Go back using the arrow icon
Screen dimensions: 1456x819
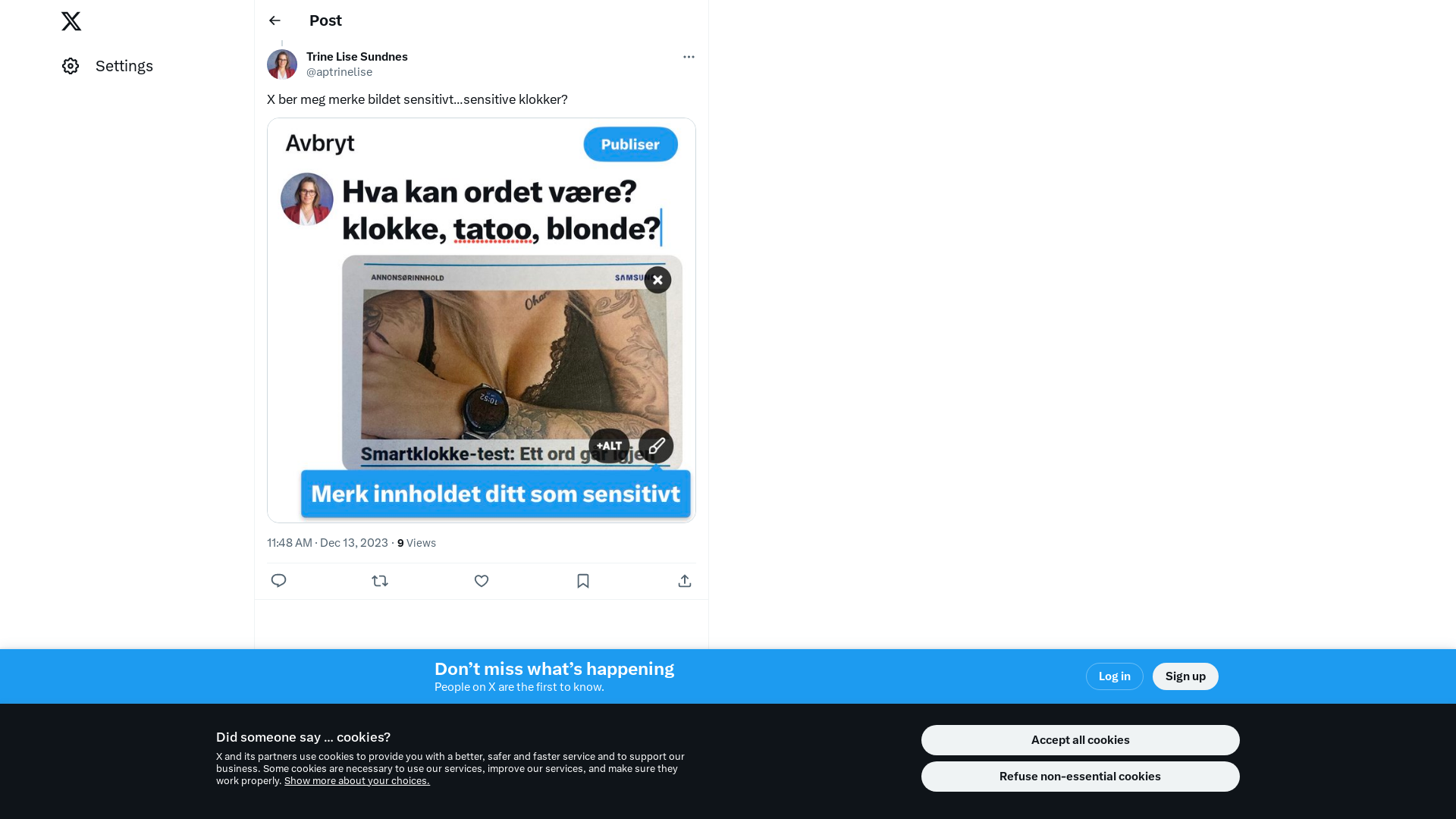[275, 20]
